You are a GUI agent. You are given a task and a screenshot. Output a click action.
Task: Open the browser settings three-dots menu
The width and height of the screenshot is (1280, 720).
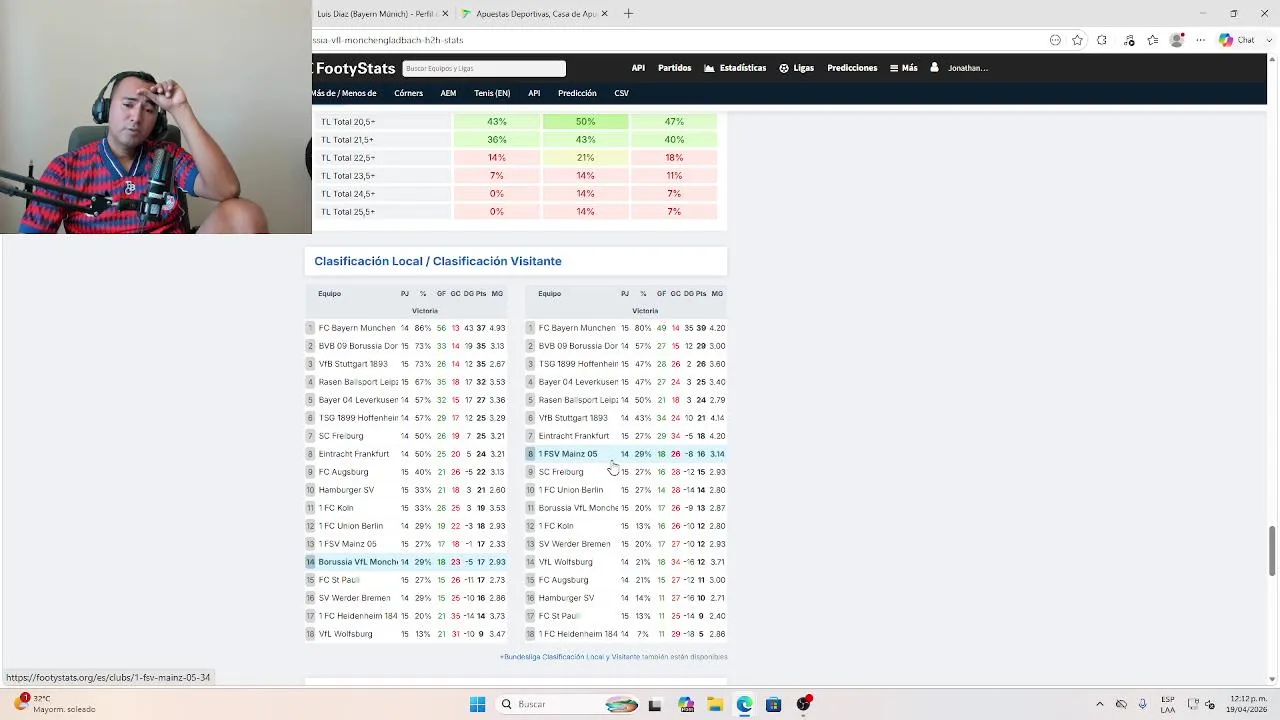click(x=1201, y=40)
